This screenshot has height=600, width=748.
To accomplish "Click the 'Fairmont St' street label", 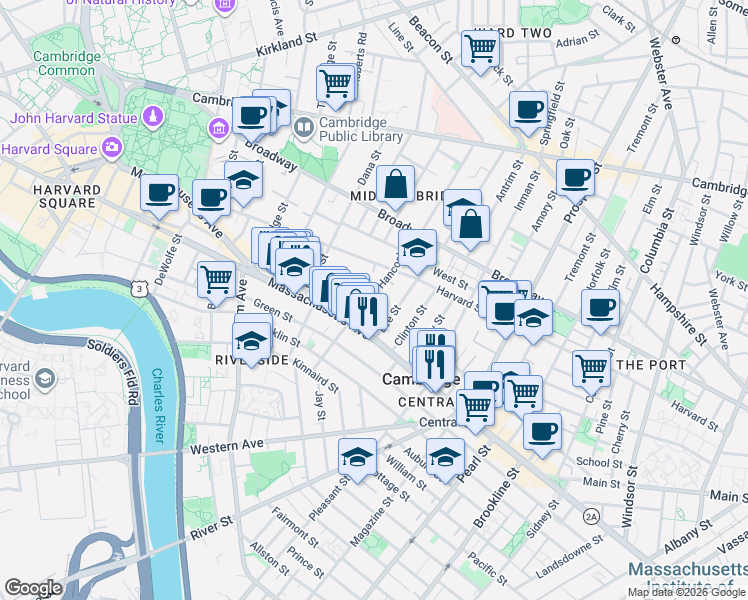I will tap(295, 527).
